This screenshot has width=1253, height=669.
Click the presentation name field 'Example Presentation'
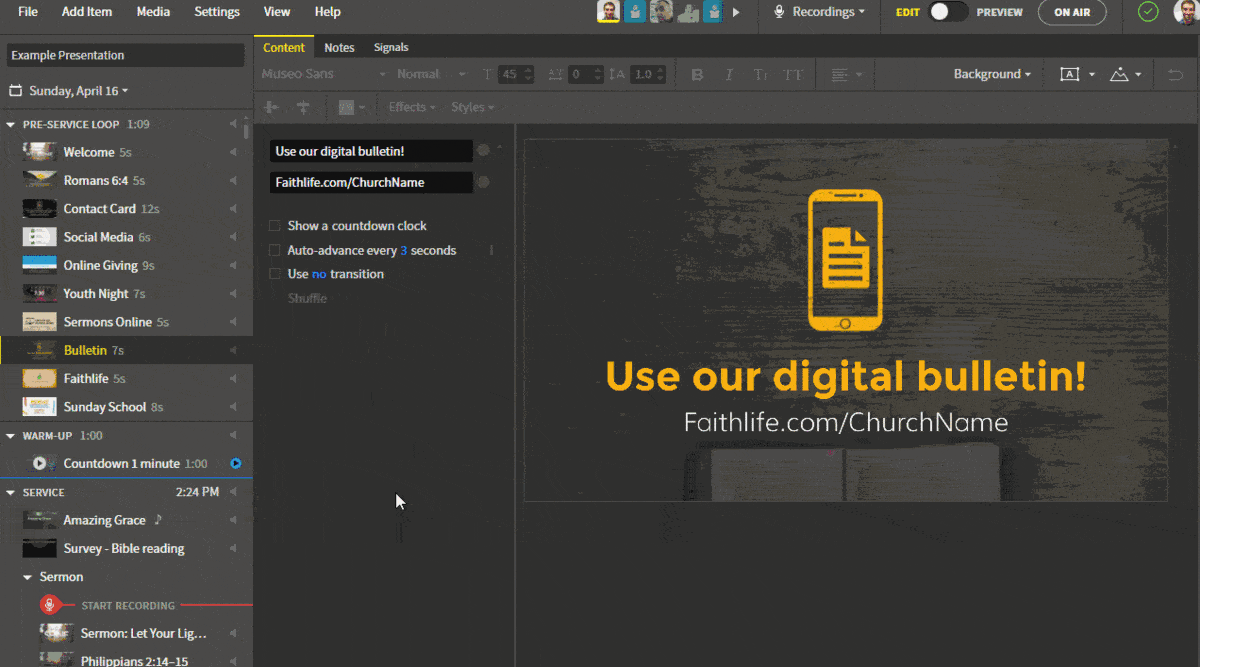[x=125, y=55]
